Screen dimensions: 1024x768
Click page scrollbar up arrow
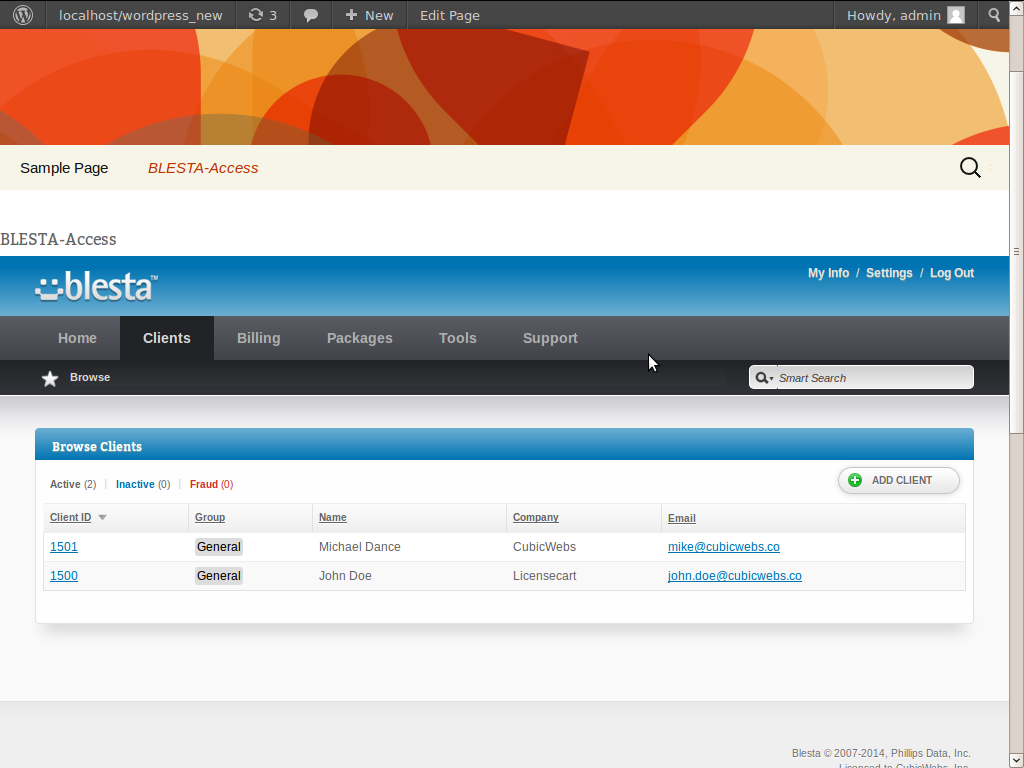1016,6
